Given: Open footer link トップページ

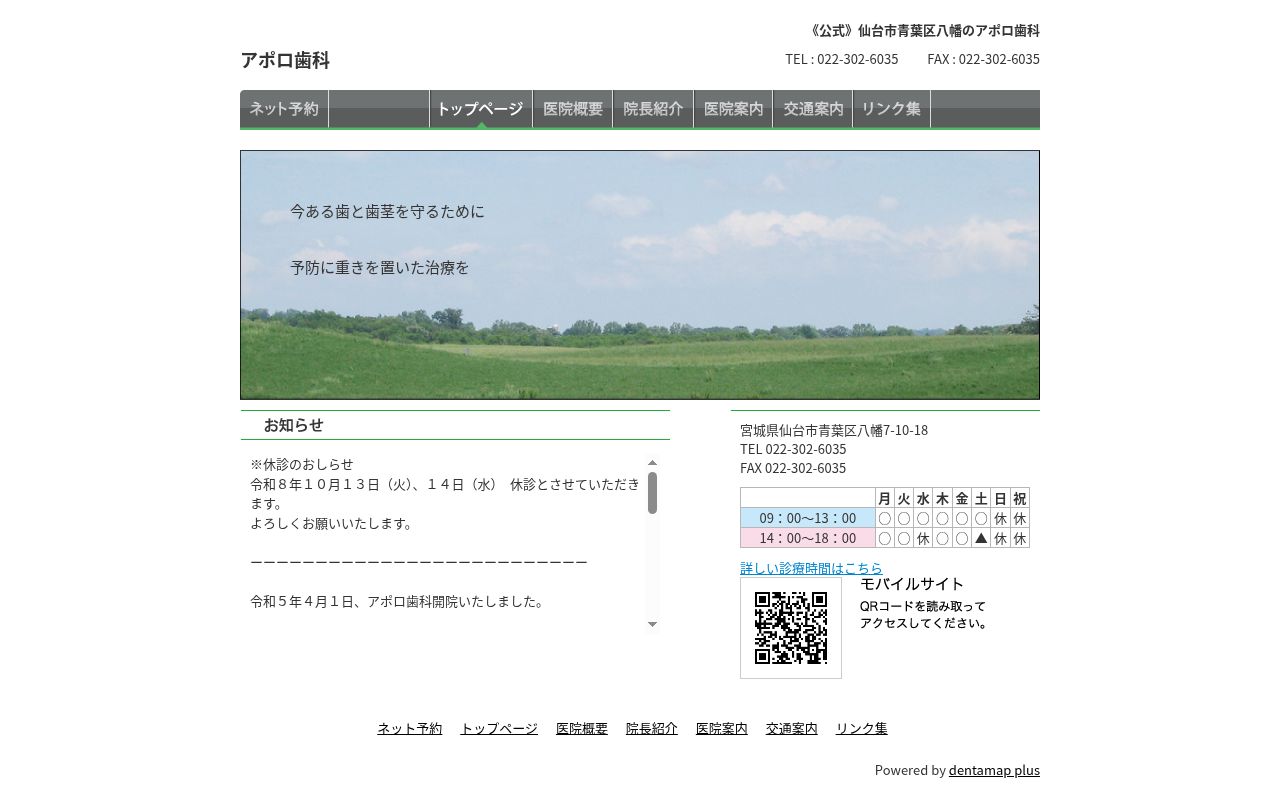Looking at the screenshot, I should 499,728.
